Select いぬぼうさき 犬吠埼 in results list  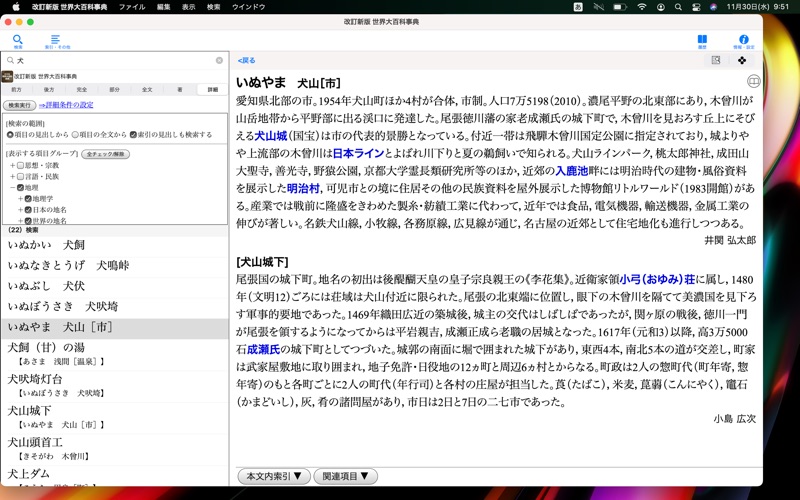(62, 306)
